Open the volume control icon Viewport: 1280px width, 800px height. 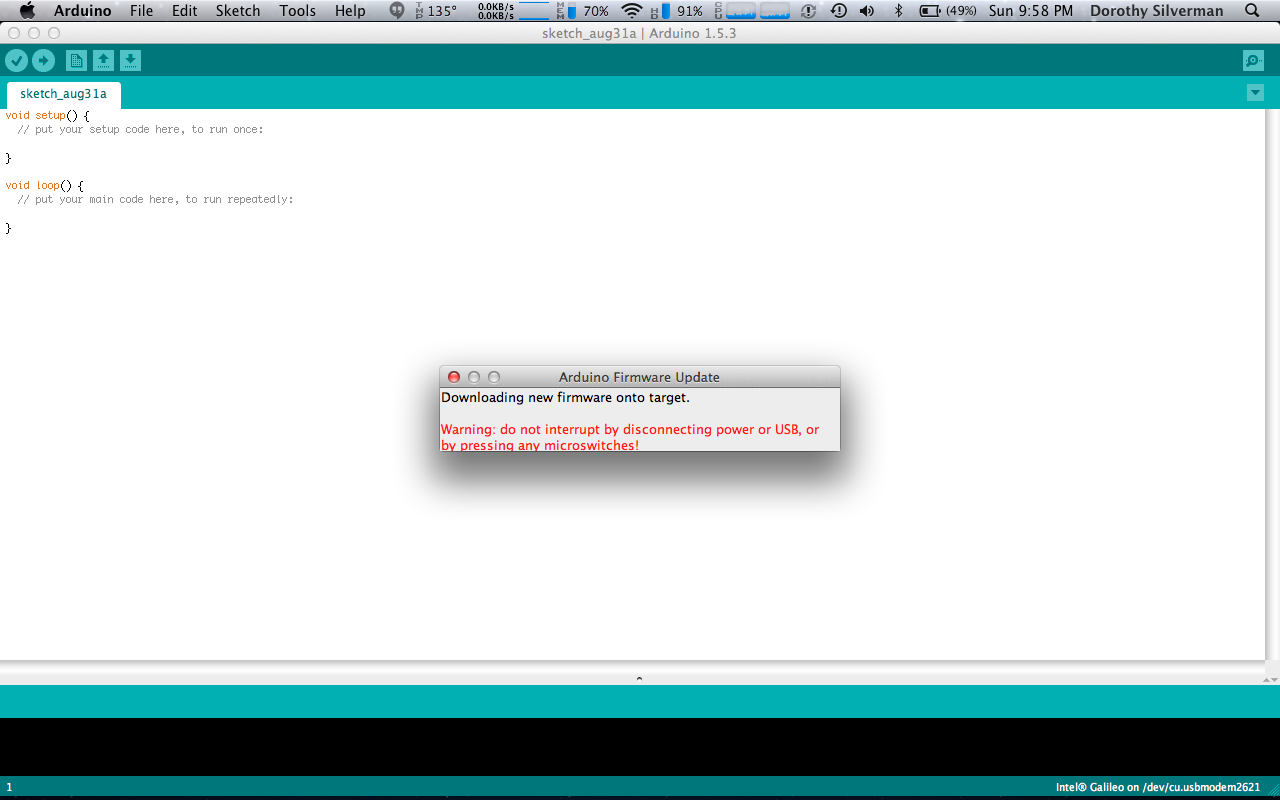[x=867, y=11]
